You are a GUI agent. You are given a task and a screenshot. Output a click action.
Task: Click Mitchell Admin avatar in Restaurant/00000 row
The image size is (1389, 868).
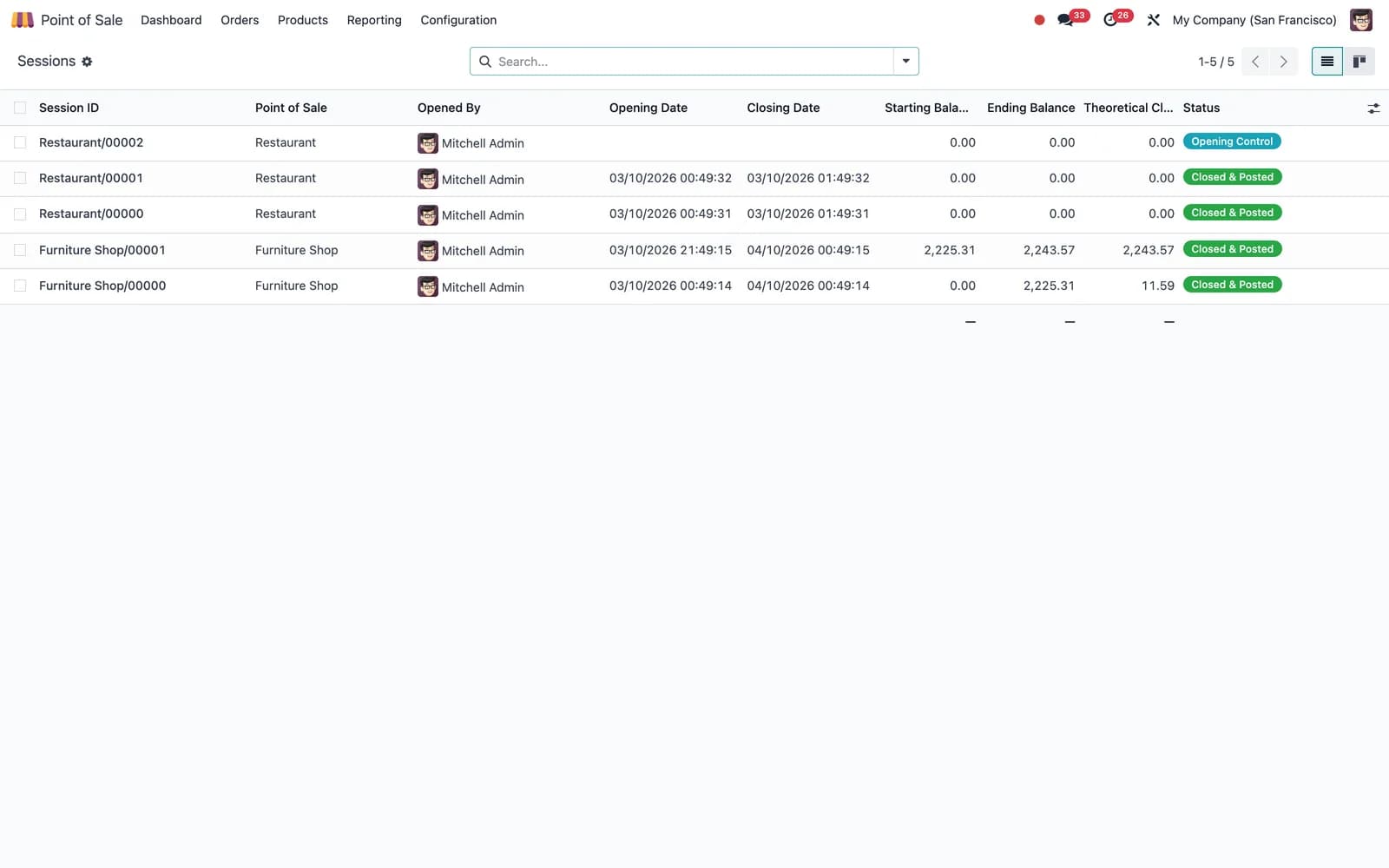(x=428, y=215)
